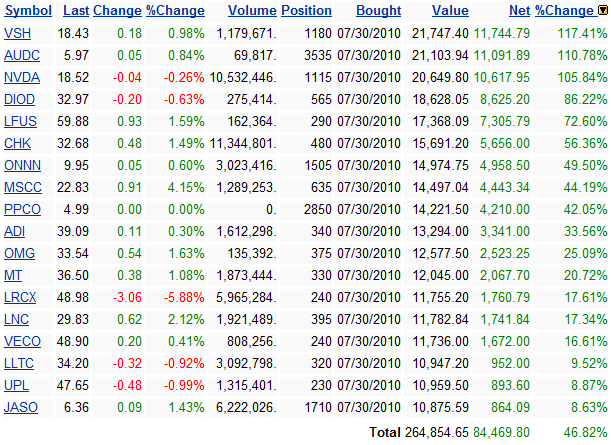
Task: Open the ADI stock link
Action: pyautogui.click(x=14, y=231)
